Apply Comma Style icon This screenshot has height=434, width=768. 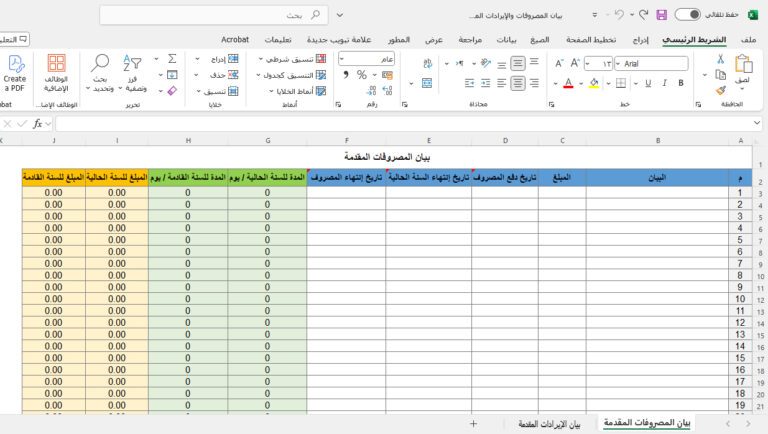click(x=346, y=75)
